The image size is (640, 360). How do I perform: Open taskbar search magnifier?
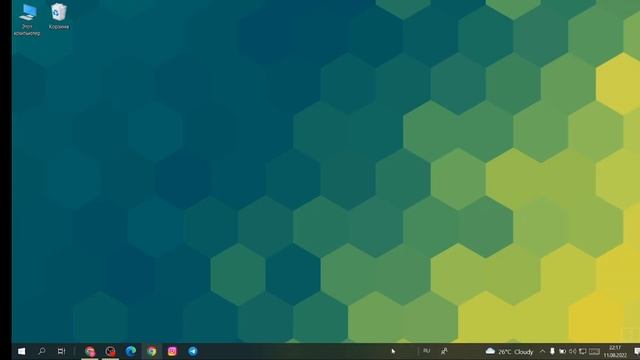click(x=41, y=351)
